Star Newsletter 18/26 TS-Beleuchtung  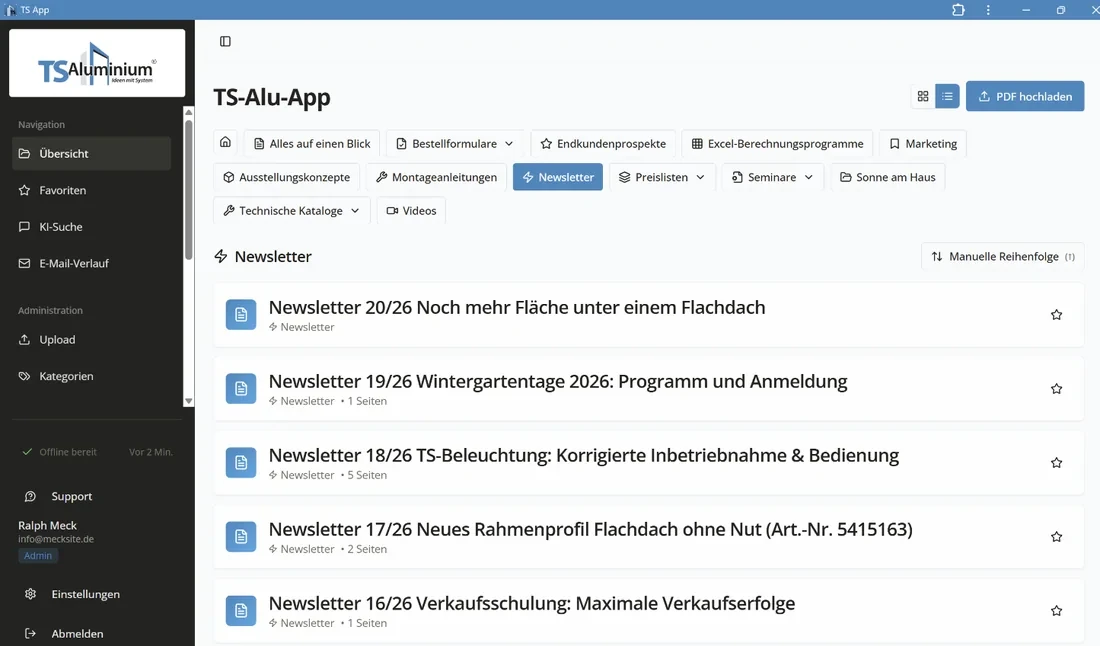[1057, 463]
